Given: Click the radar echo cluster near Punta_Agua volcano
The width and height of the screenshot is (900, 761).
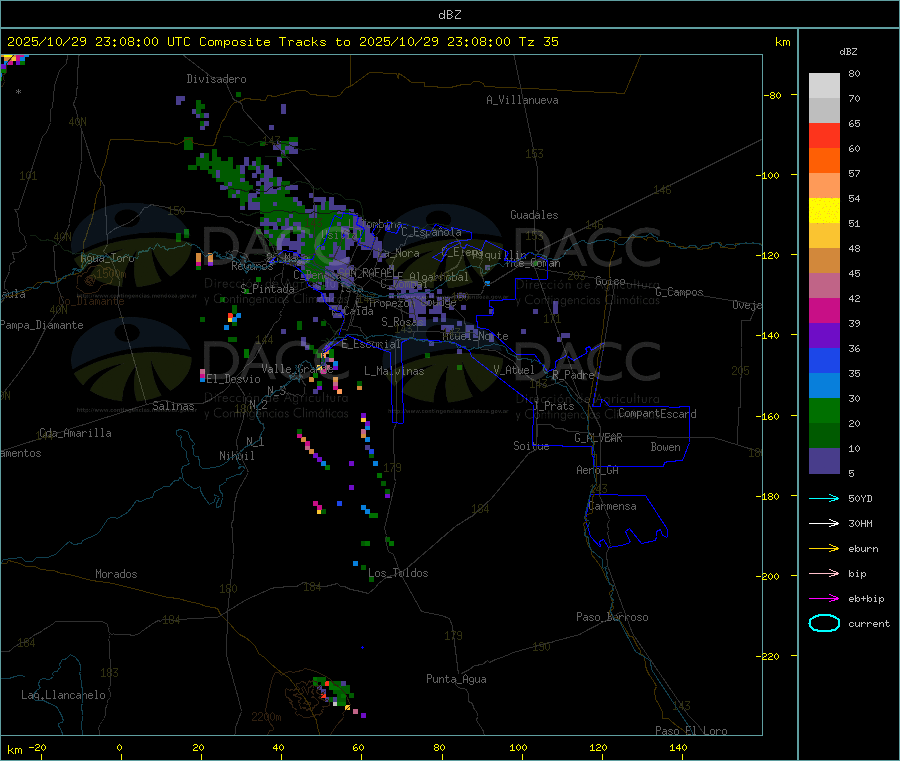Looking at the screenshot, I should [335, 693].
